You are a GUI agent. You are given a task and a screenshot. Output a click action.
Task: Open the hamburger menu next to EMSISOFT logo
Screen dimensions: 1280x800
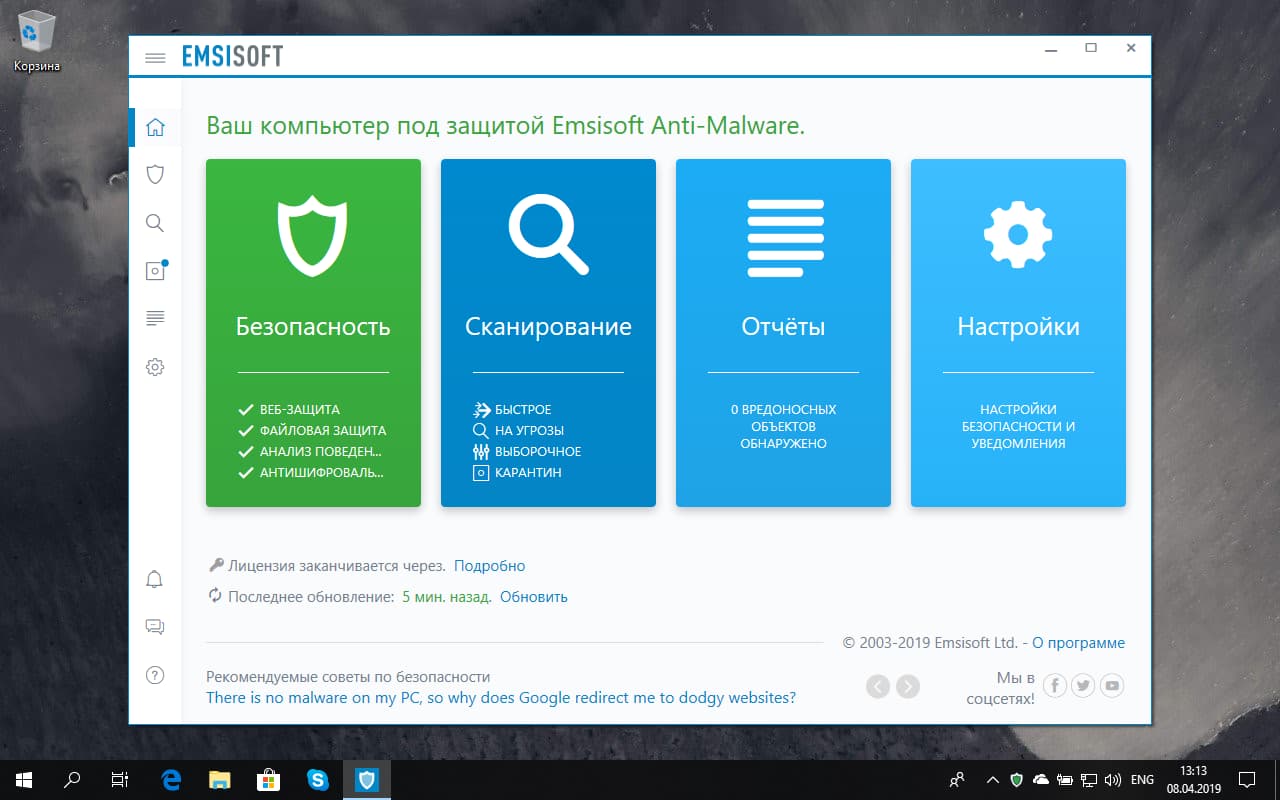tap(155, 57)
